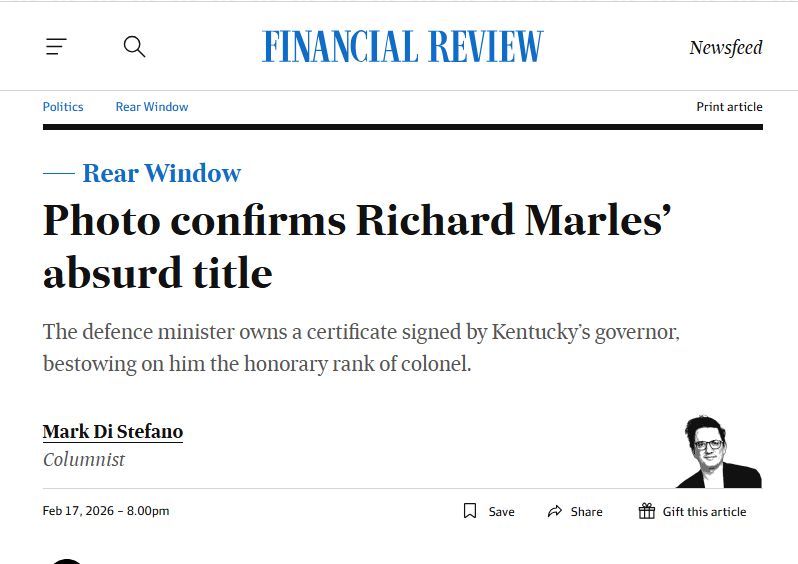Screen dimensions: 798x564
Task: Click the Save text label
Action: pos(501,511)
